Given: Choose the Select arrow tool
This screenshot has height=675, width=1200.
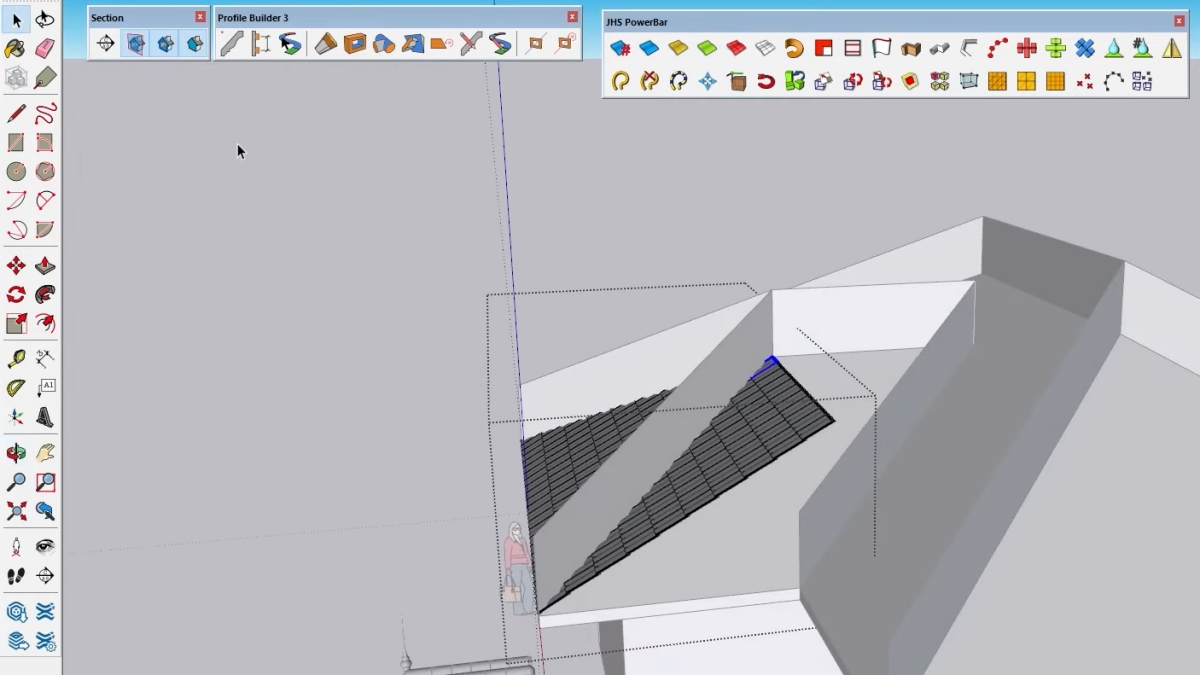Looking at the screenshot, I should [x=16, y=19].
